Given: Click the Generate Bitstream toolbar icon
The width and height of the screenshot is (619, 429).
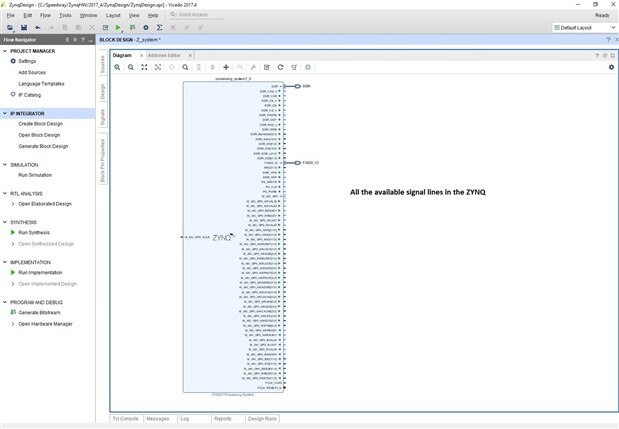Looking at the screenshot, I should point(132,28).
